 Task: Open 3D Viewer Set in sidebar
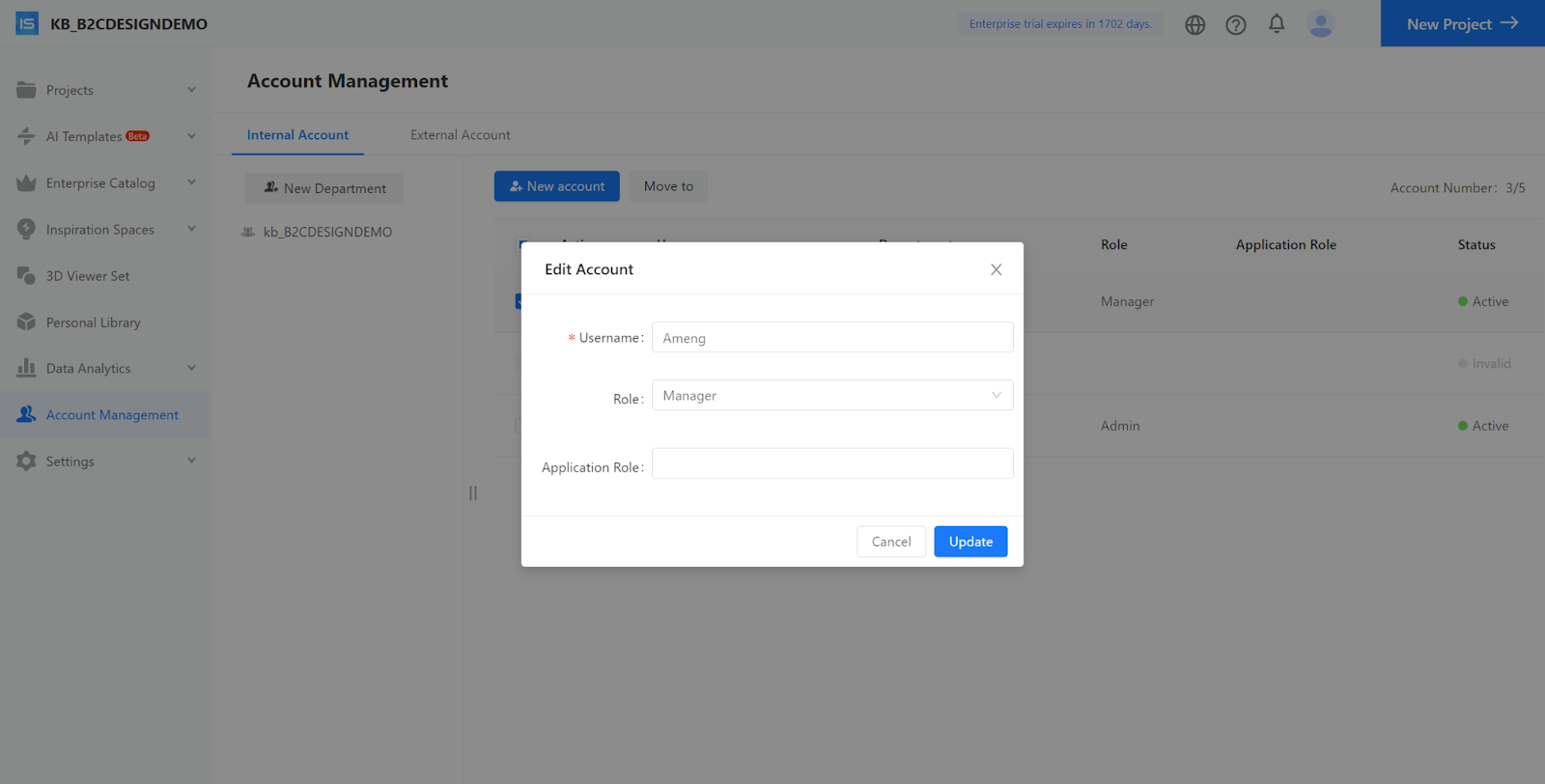point(87,276)
